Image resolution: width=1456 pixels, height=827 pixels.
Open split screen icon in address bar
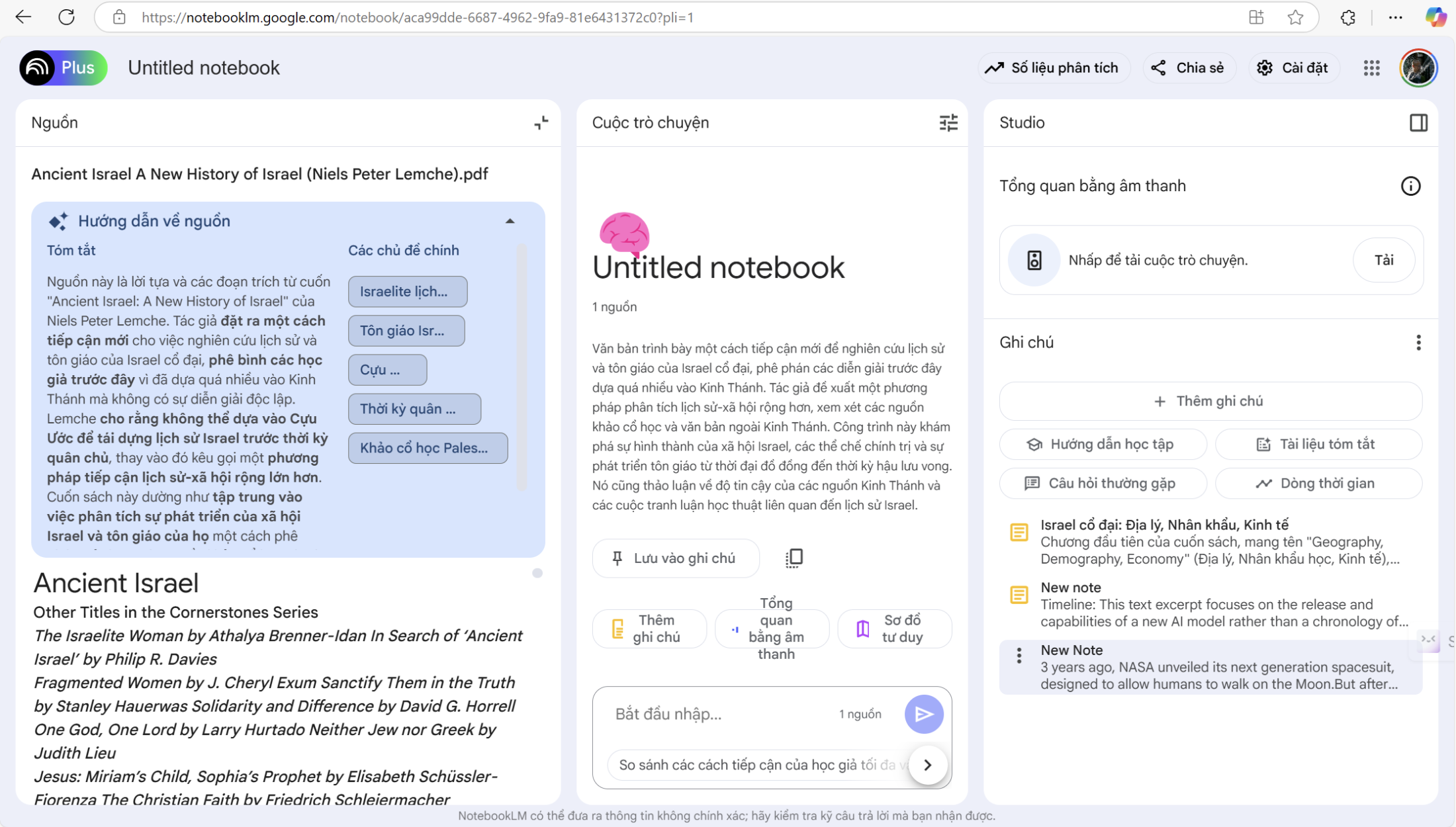pyautogui.click(x=1256, y=17)
